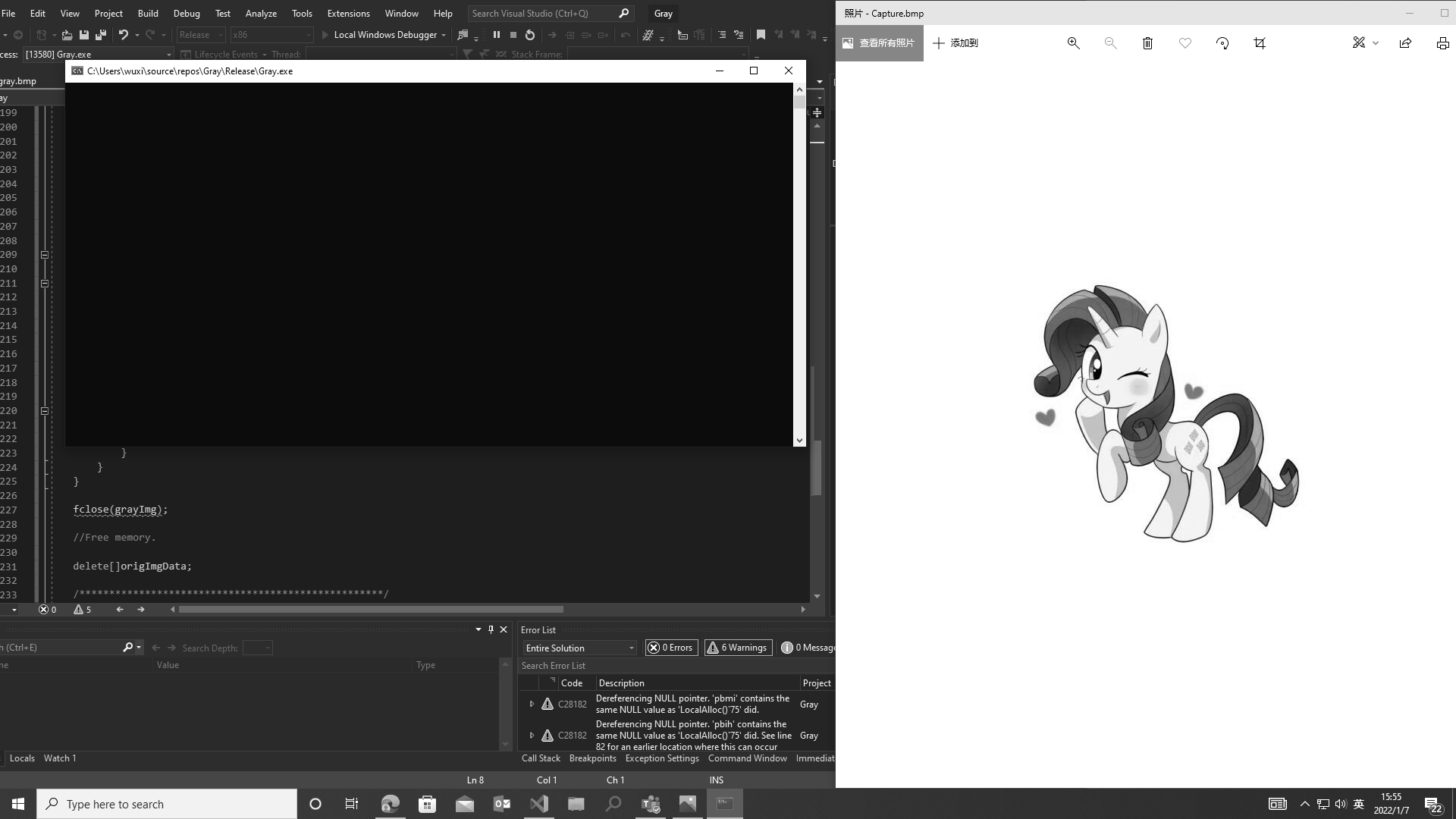
Task: Pause debugging with the Break All icon
Action: coord(497,35)
